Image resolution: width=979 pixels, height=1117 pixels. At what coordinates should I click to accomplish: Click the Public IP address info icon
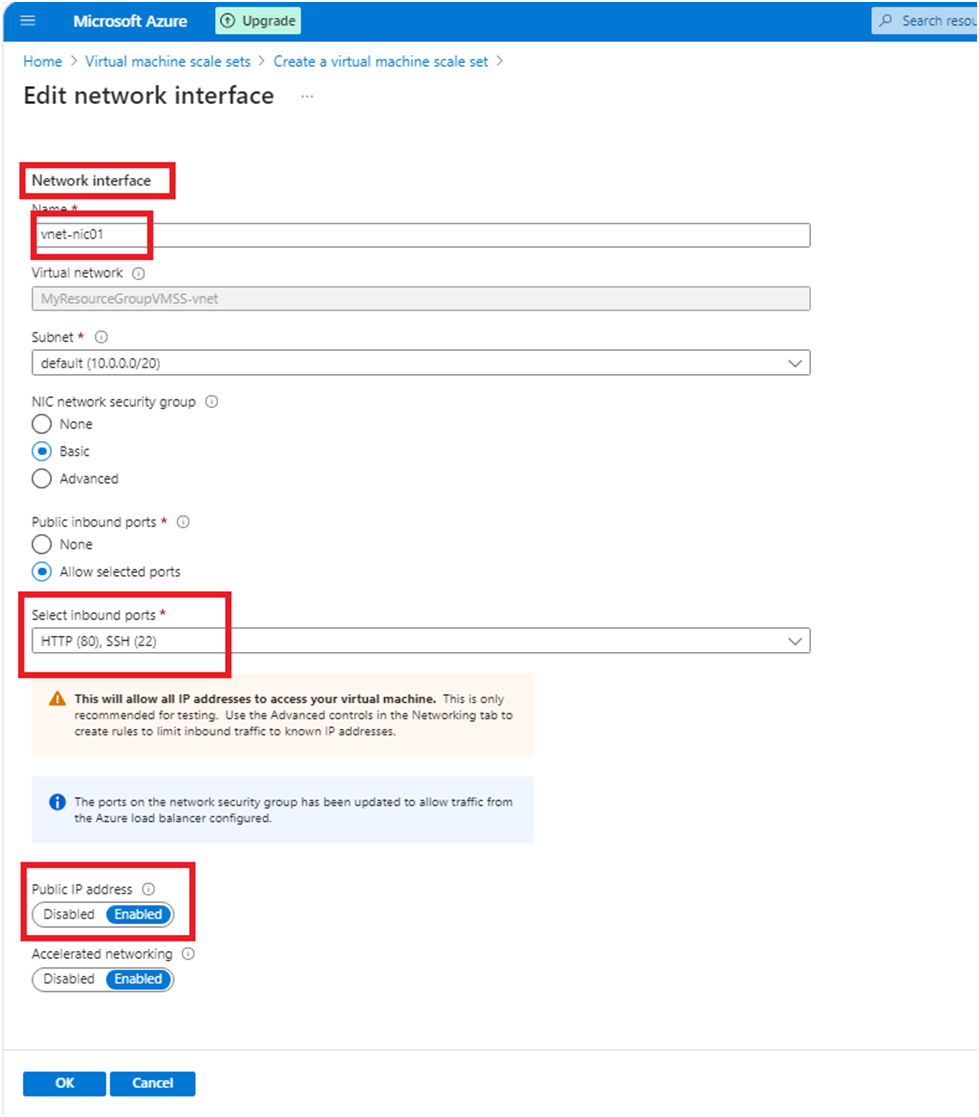149,889
